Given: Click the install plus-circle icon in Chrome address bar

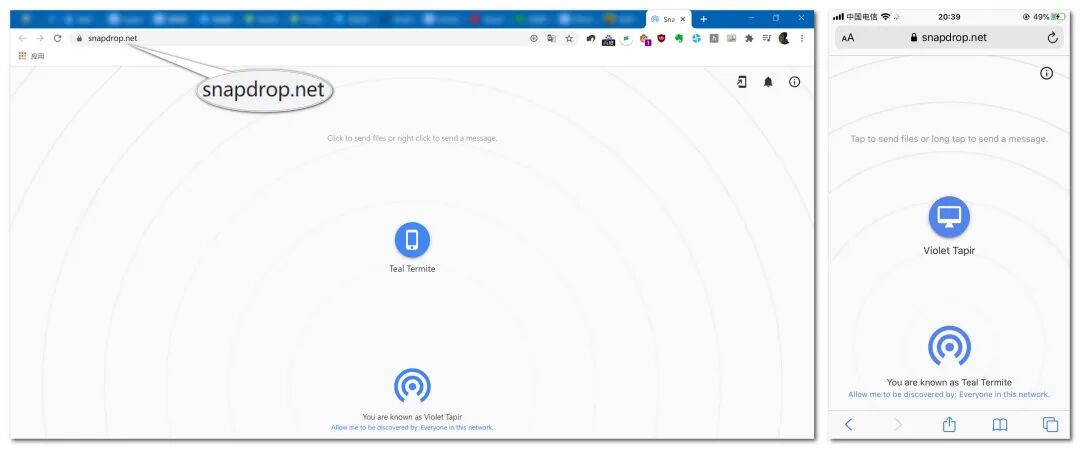Looking at the screenshot, I should (533, 39).
